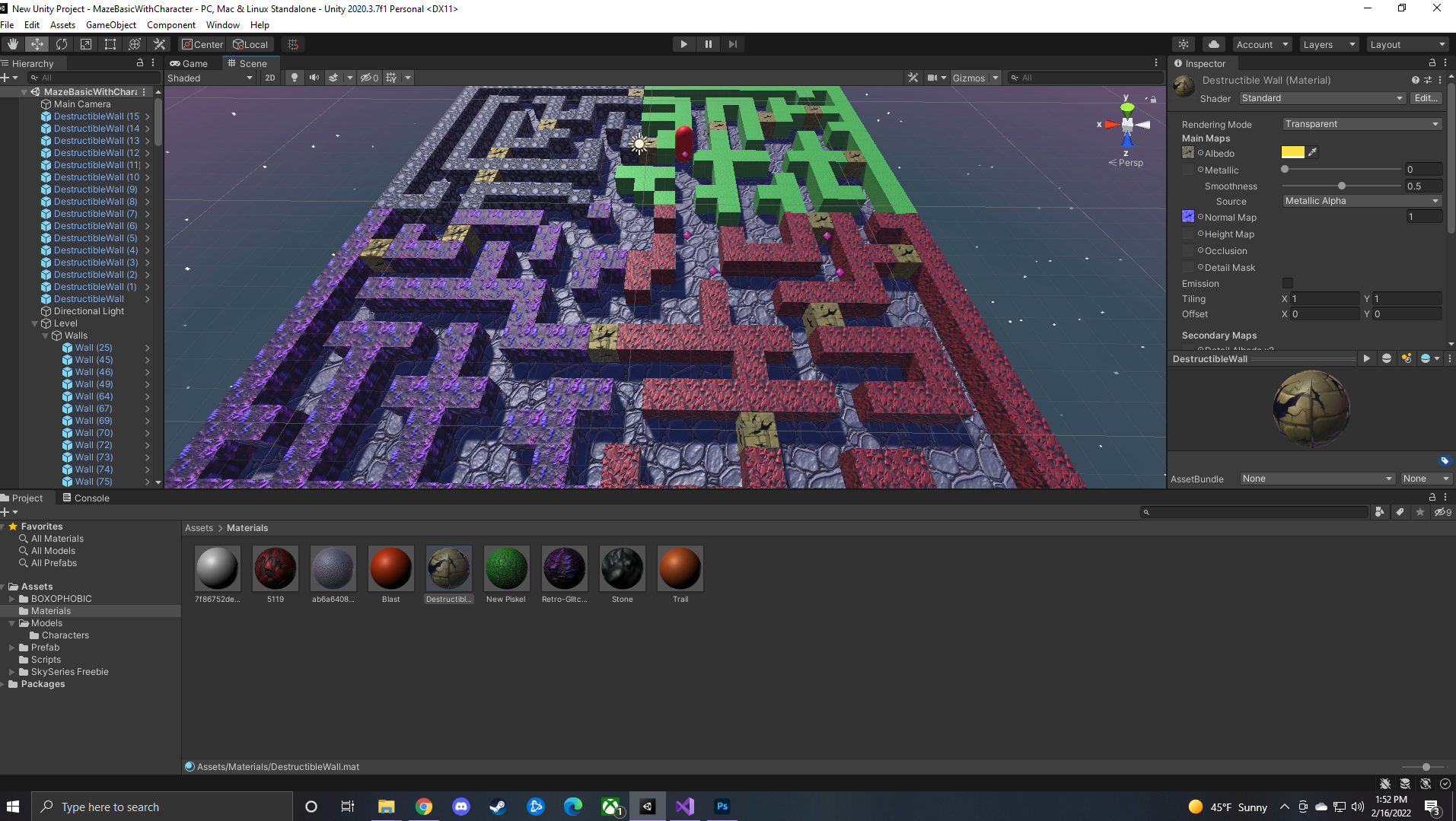Toggle the Hierarchy lock icon
1456x821 pixels.
point(140,63)
